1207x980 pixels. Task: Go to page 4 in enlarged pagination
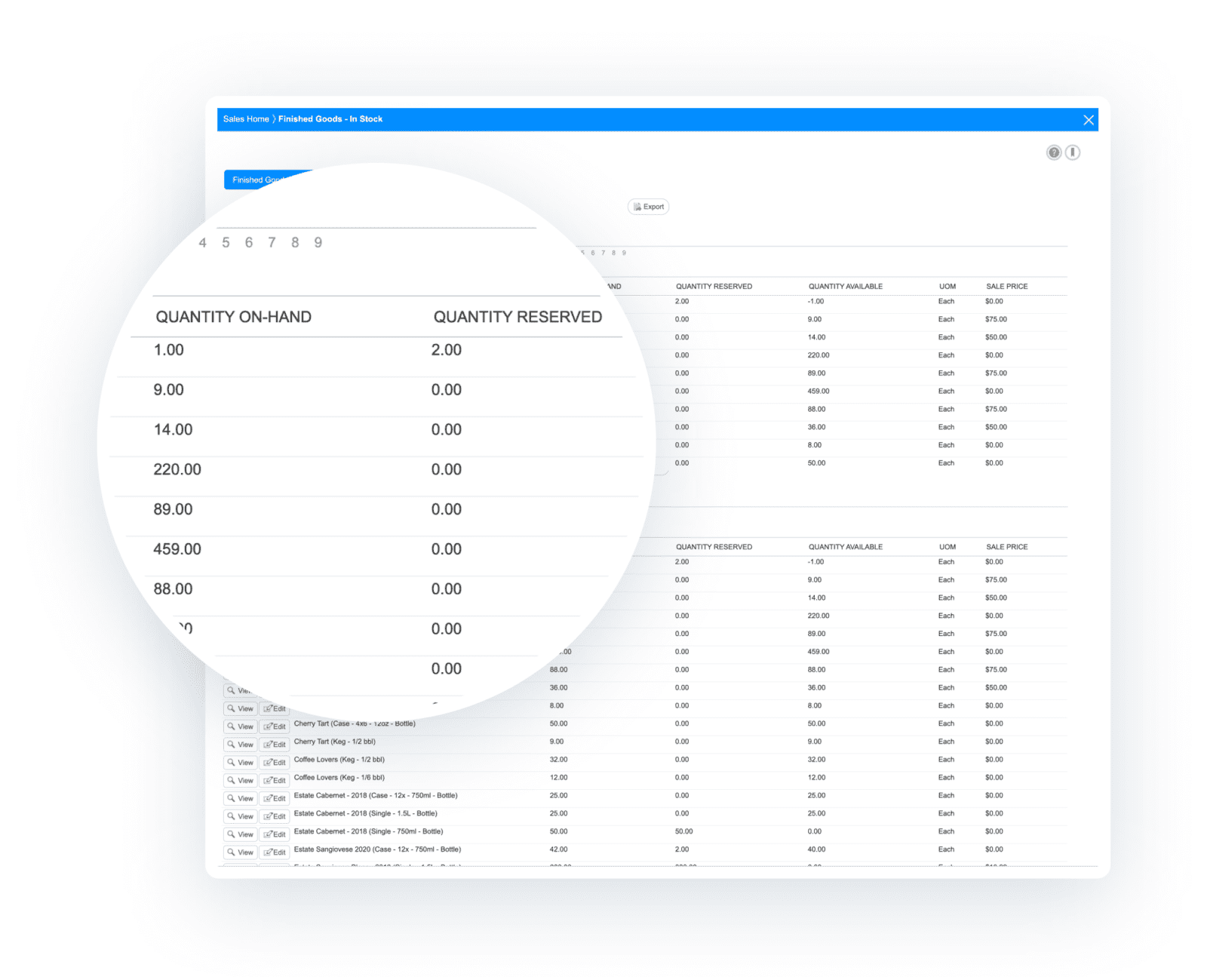(x=202, y=243)
